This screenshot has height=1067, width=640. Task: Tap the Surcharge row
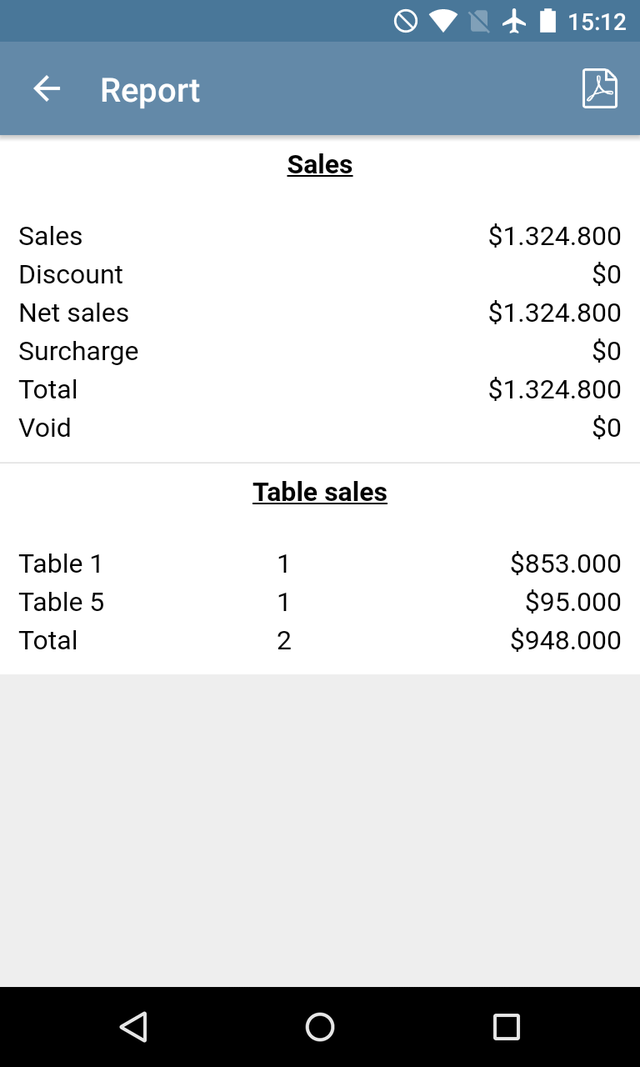[x=320, y=351]
